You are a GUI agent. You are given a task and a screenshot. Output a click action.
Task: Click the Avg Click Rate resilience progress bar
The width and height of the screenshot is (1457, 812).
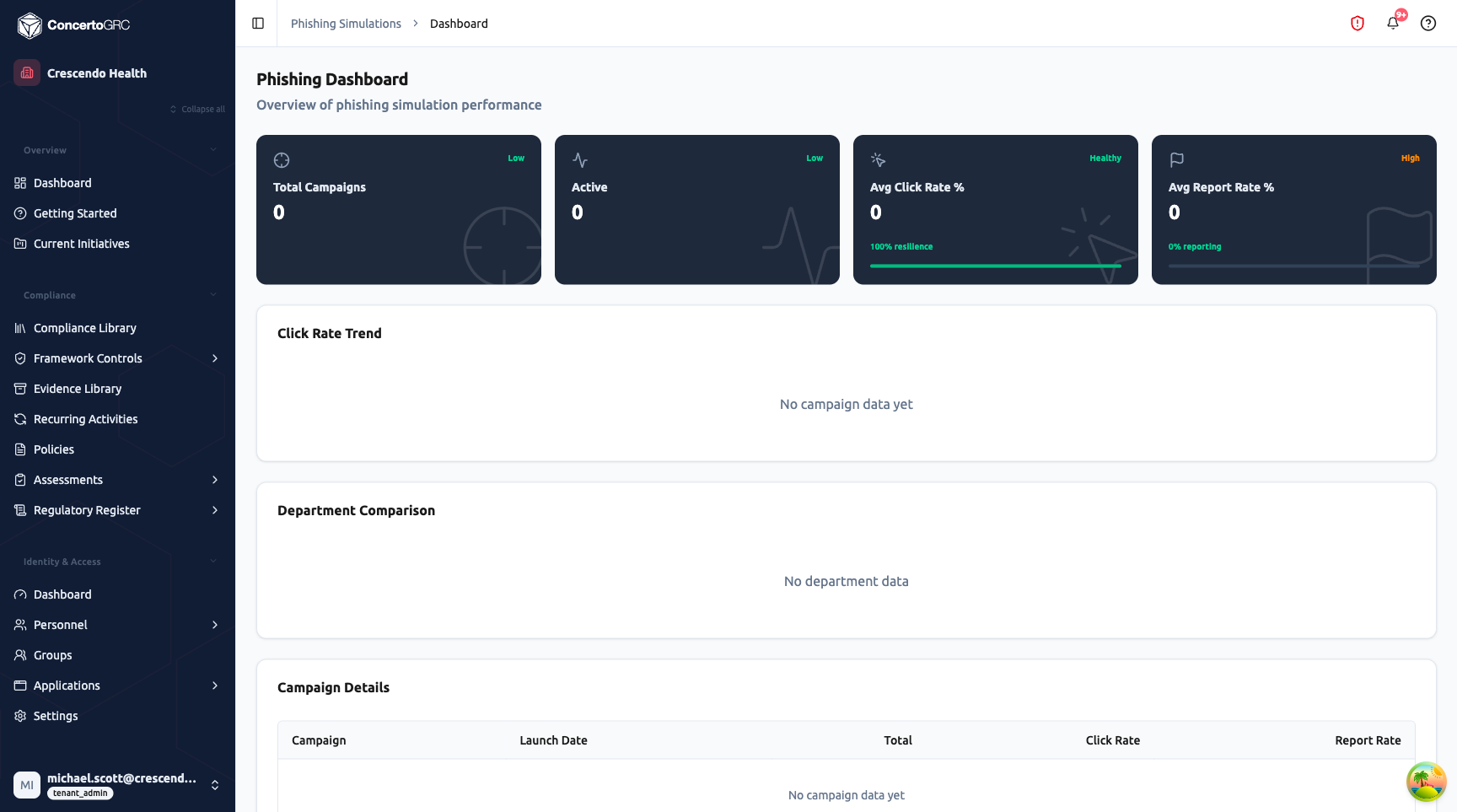[996, 266]
